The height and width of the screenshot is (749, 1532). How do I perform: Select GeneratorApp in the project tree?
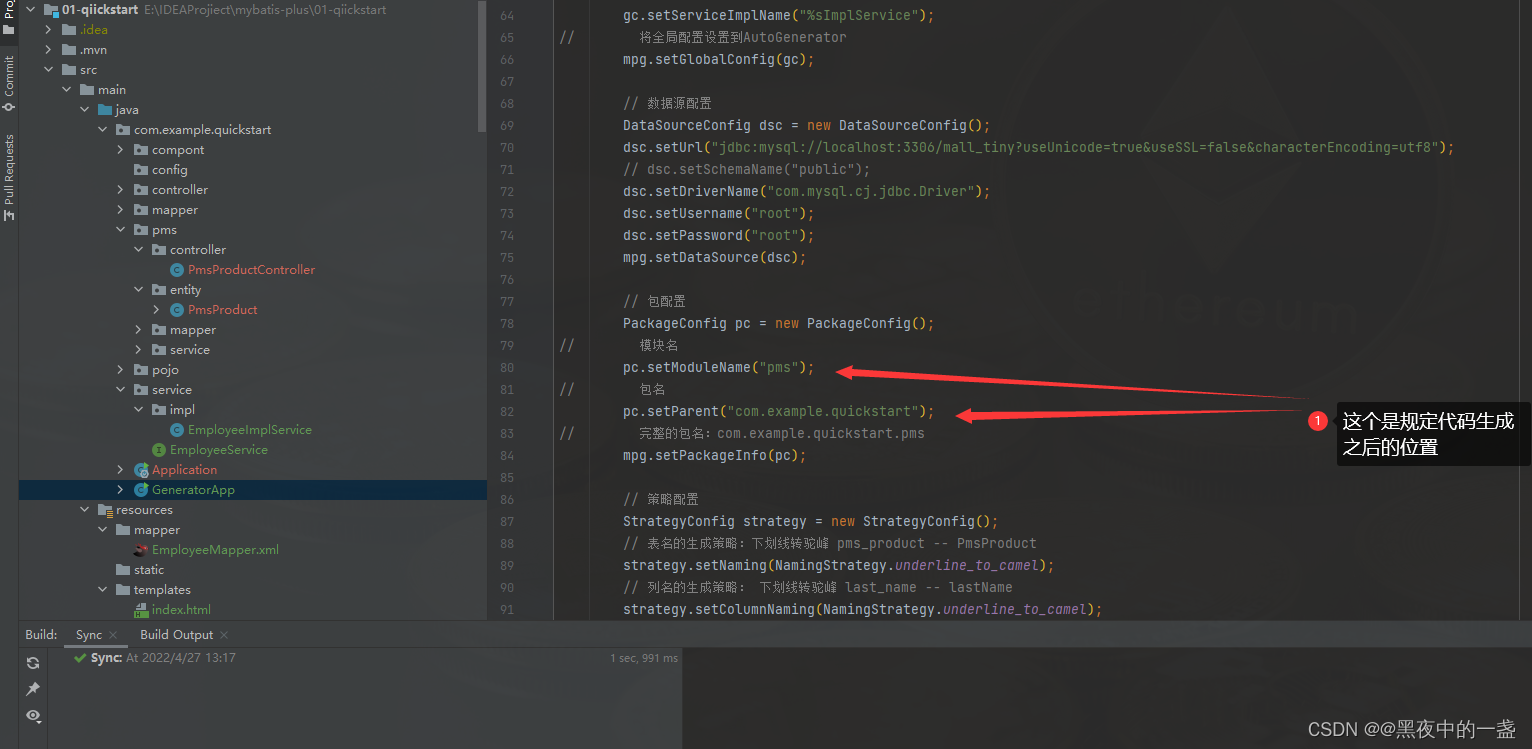193,489
